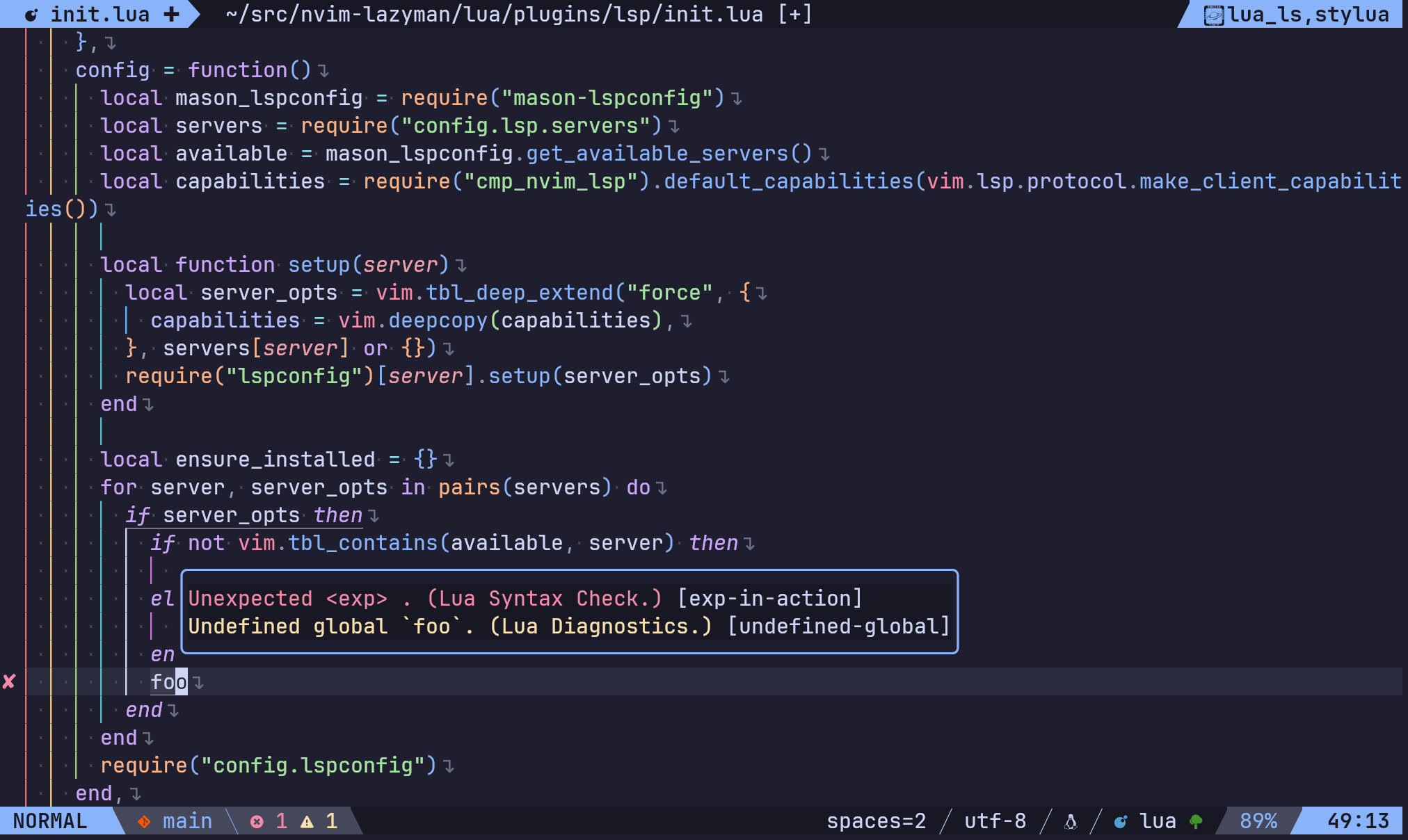Screen dimensions: 1408x840
Task: Click the yellow warning triangle in statusline
Action: pos(307,822)
